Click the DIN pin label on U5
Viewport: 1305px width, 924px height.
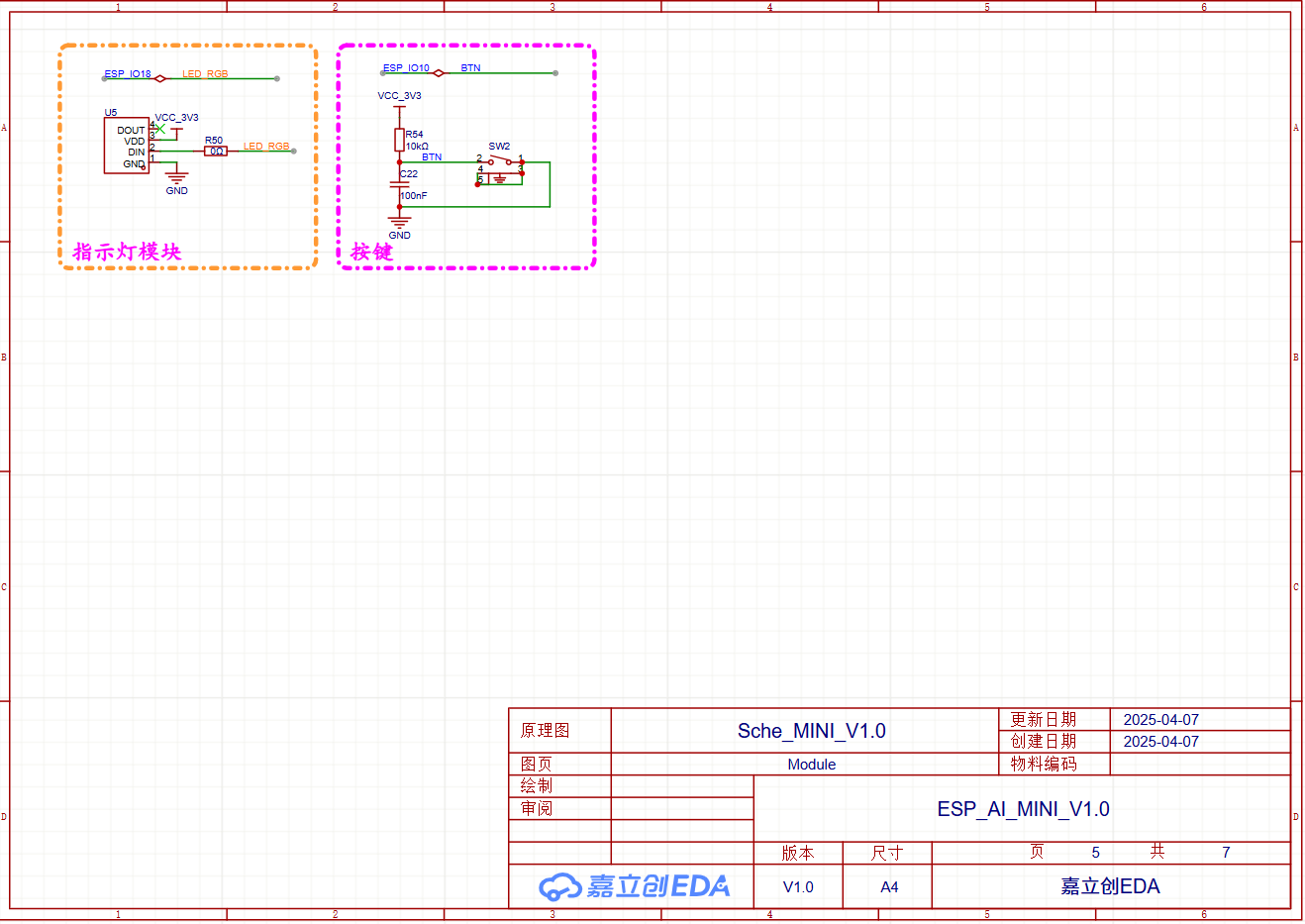point(137,153)
